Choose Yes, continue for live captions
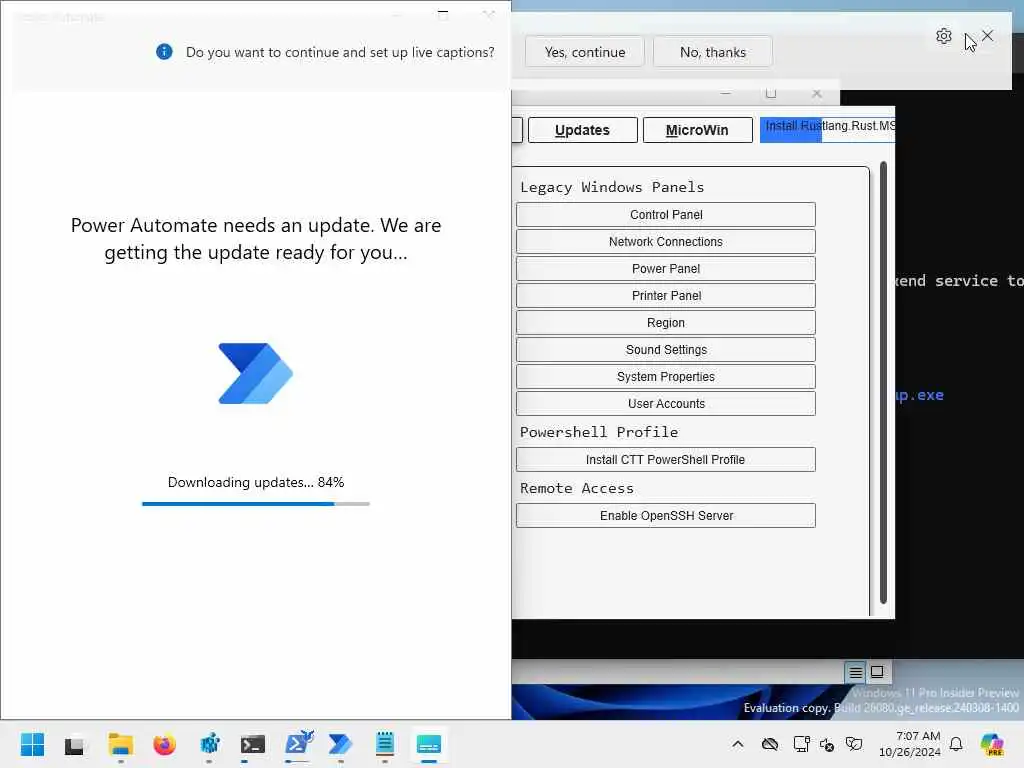 click(x=584, y=52)
